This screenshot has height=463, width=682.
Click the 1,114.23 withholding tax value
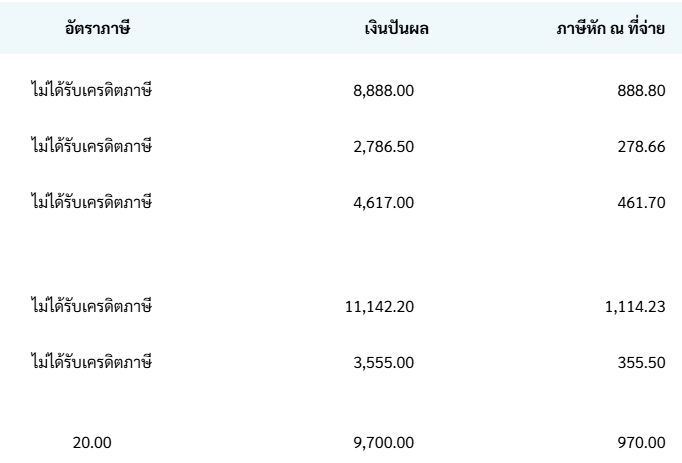636,306
